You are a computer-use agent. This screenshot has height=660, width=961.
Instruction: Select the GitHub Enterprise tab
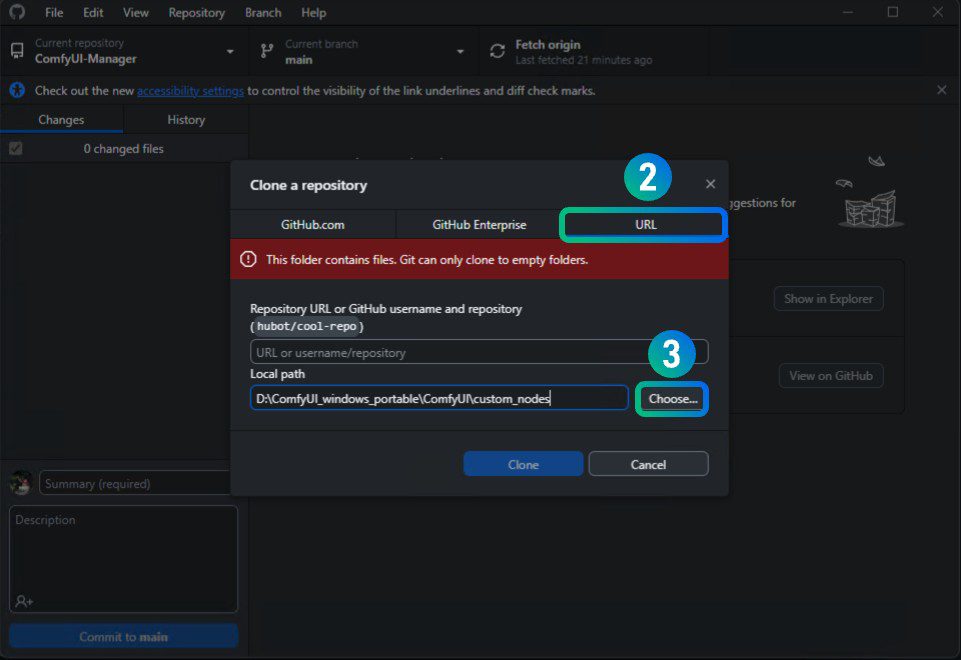479,225
